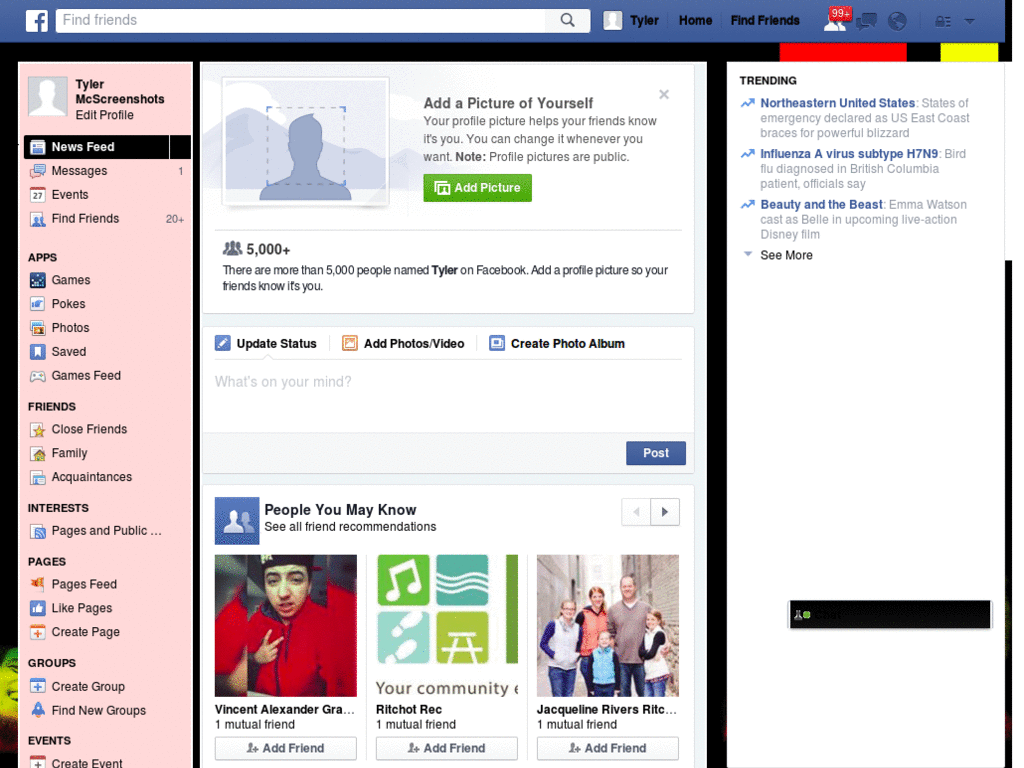The width and height of the screenshot is (1024, 768).
Task: Click the Find New Groups rocket icon
Action: pyautogui.click(x=38, y=710)
